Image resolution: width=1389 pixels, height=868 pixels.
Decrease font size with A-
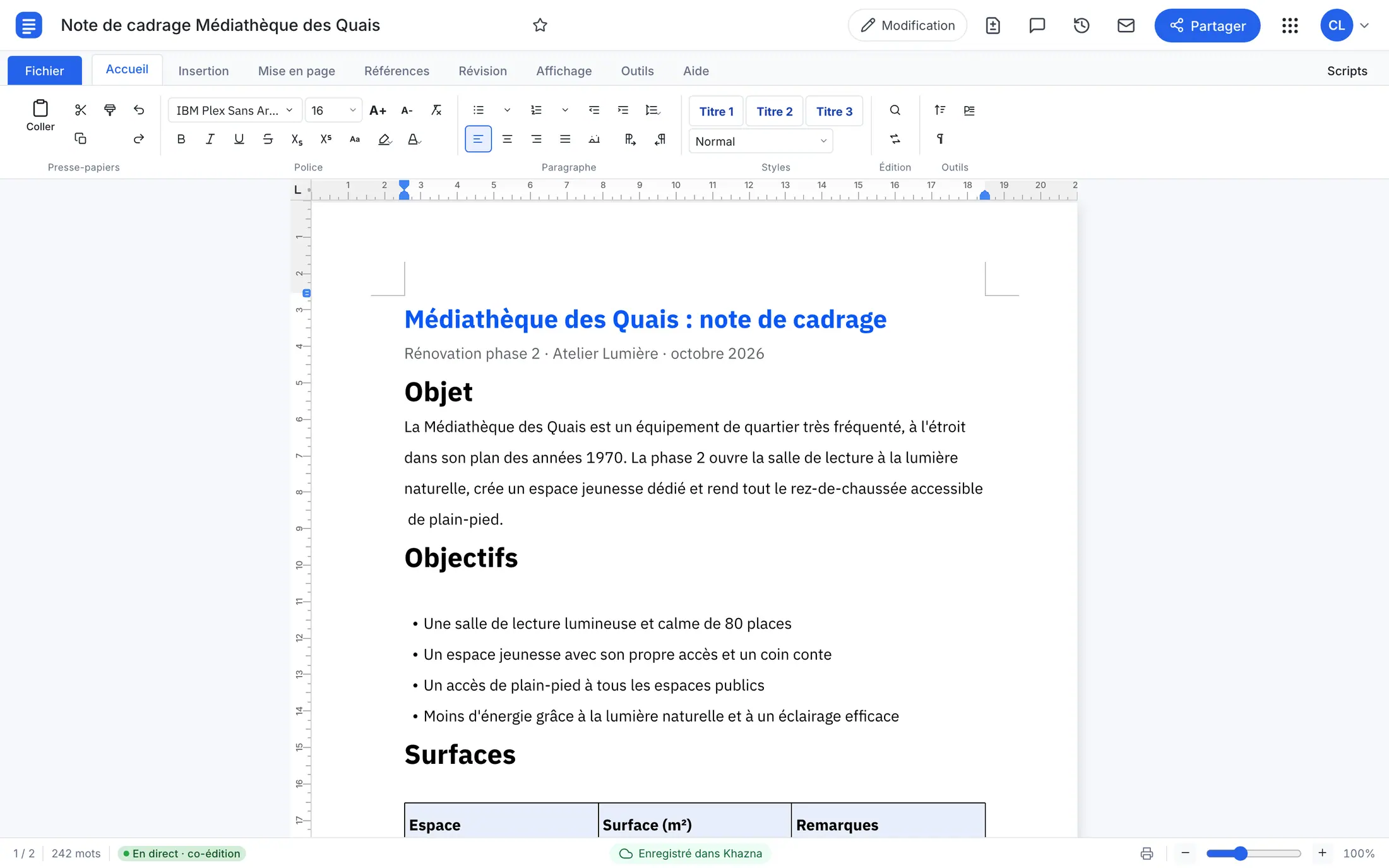[407, 110]
